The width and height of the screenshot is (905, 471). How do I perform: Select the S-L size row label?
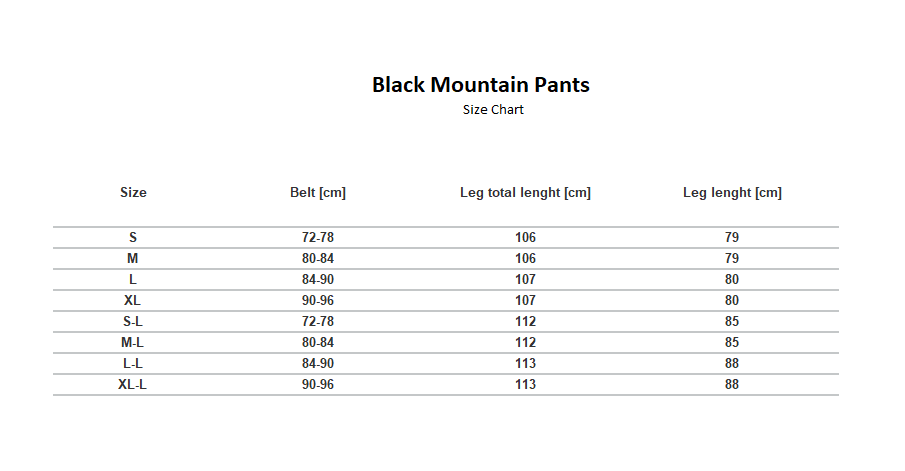point(133,322)
